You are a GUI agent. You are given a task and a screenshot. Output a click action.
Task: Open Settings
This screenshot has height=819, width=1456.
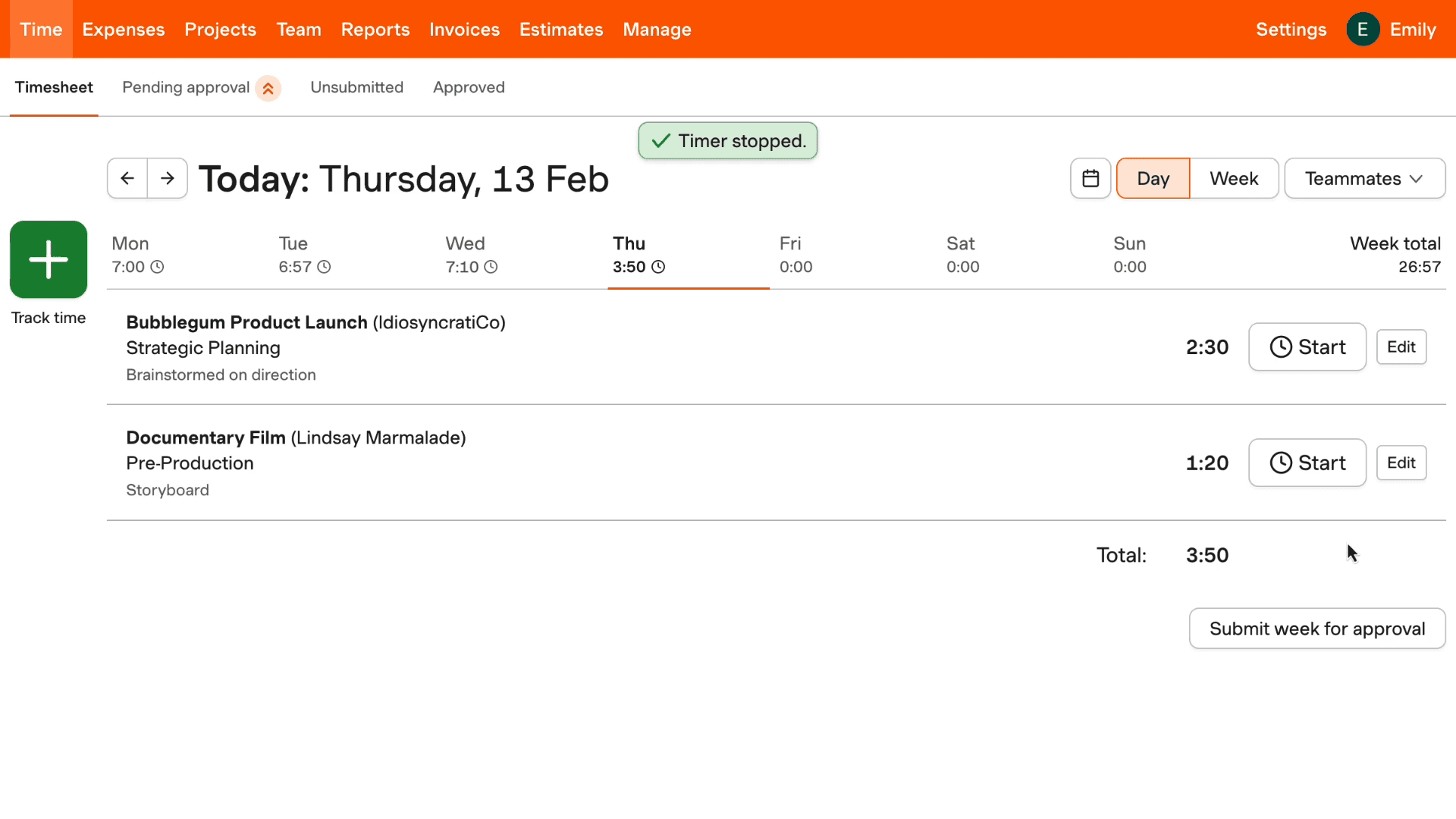(x=1291, y=30)
